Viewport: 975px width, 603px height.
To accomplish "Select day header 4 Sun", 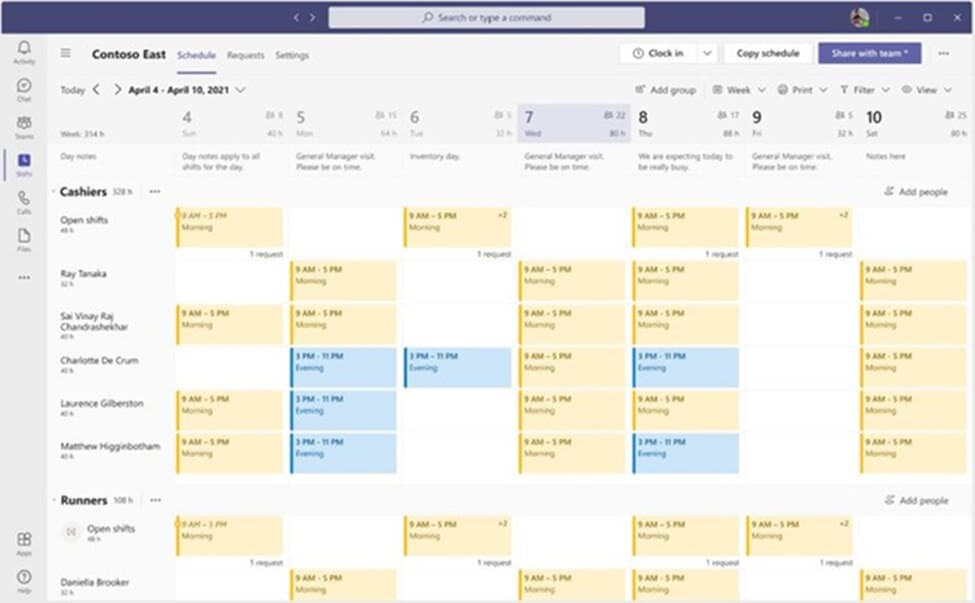I will click(x=231, y=123).
